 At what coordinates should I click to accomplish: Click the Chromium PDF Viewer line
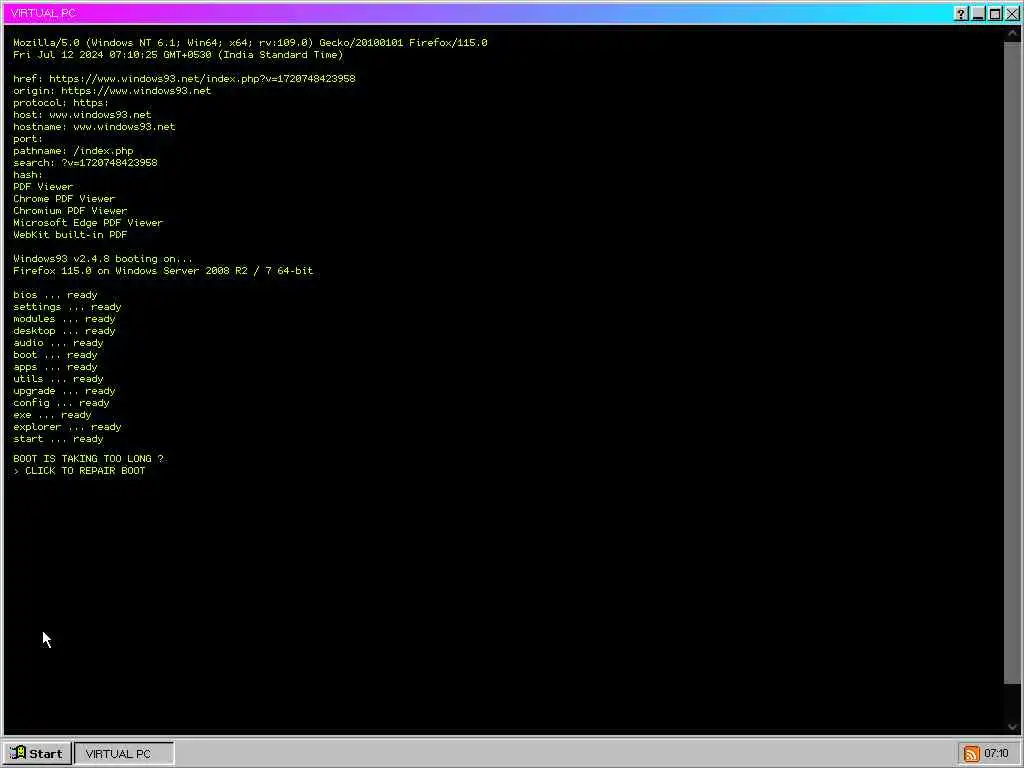70,211
